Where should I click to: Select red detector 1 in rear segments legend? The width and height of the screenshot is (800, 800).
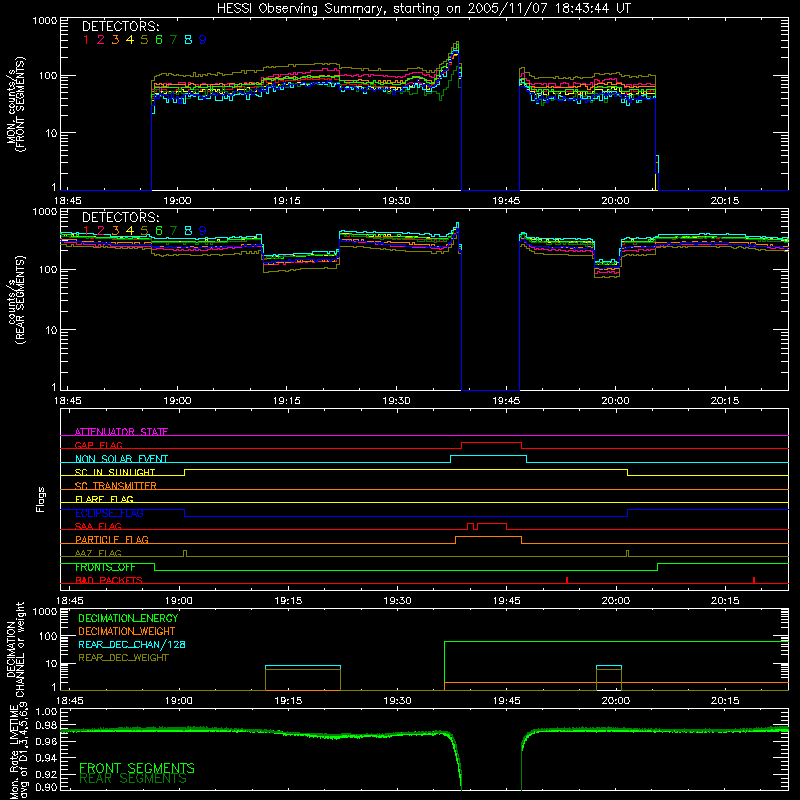tap(86, 231)
